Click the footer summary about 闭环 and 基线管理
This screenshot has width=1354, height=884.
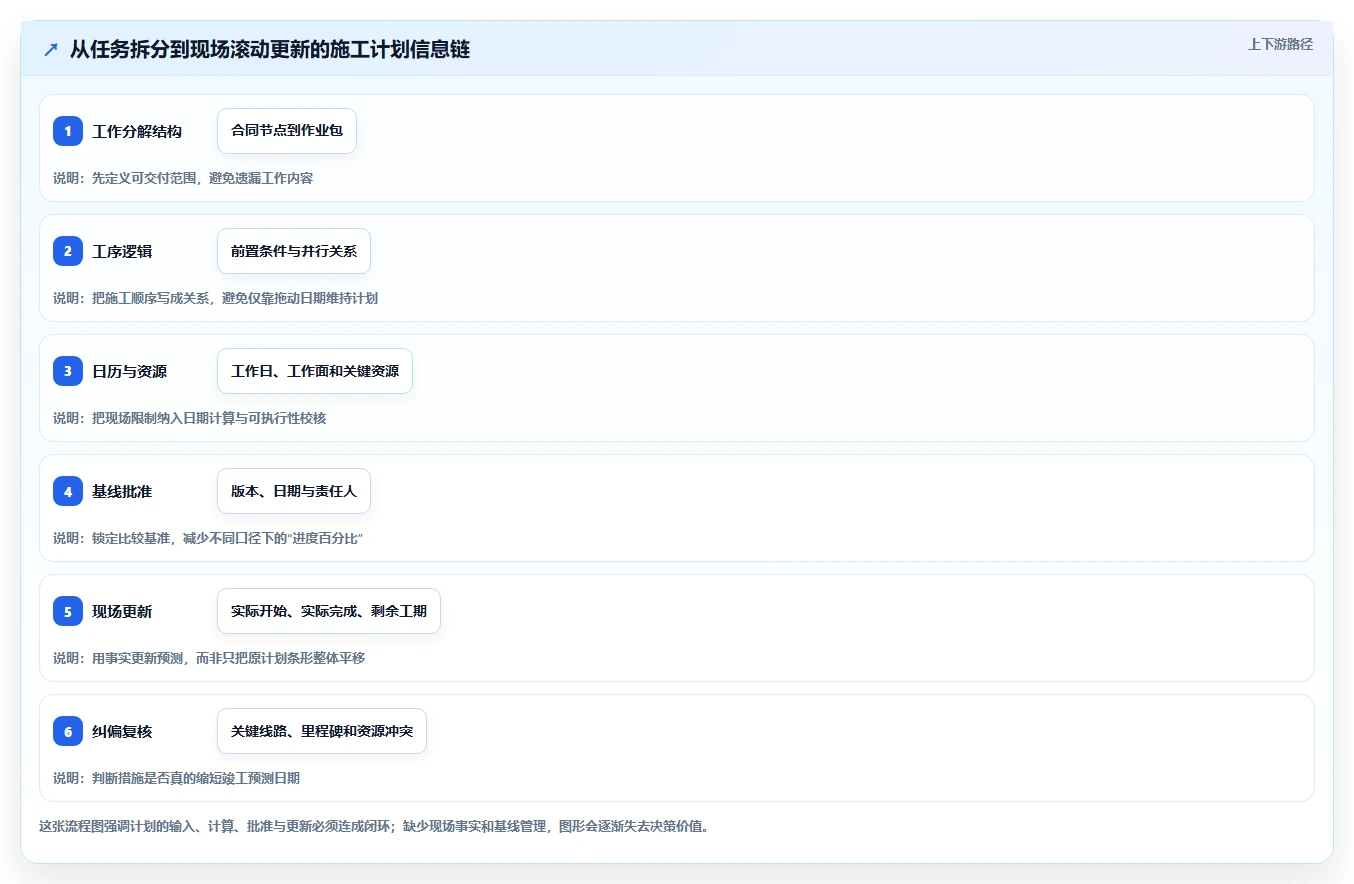point(374,826)
